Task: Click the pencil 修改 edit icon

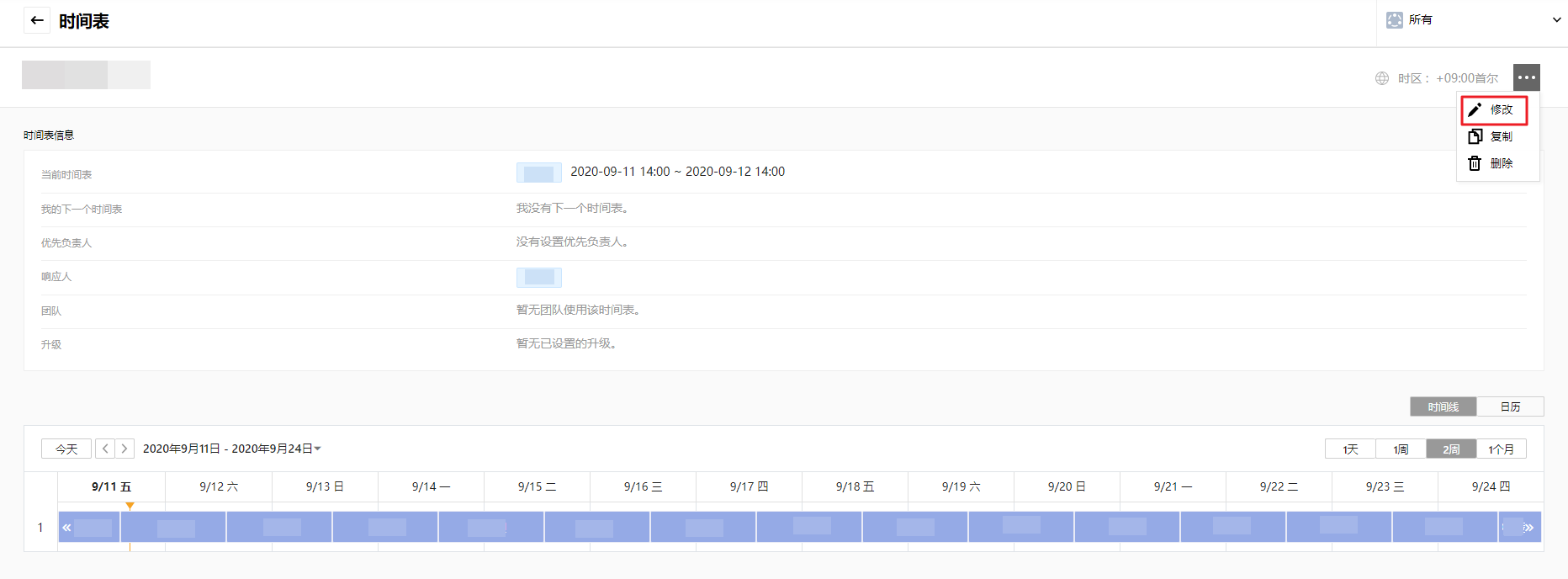Action: pos(1475,109)
